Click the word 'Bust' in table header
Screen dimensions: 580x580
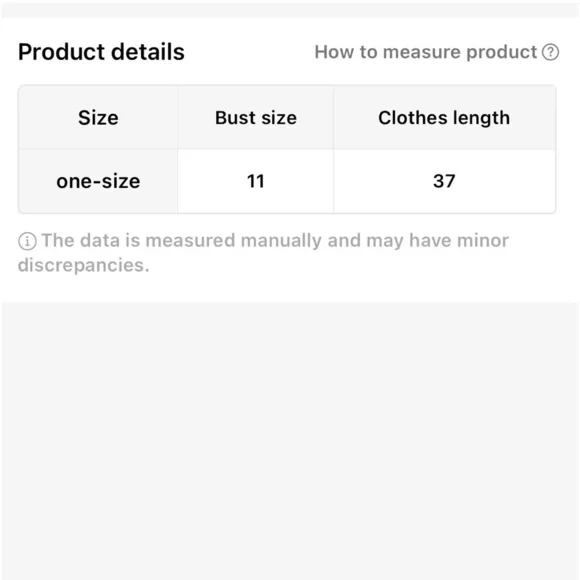pos(235,118)
